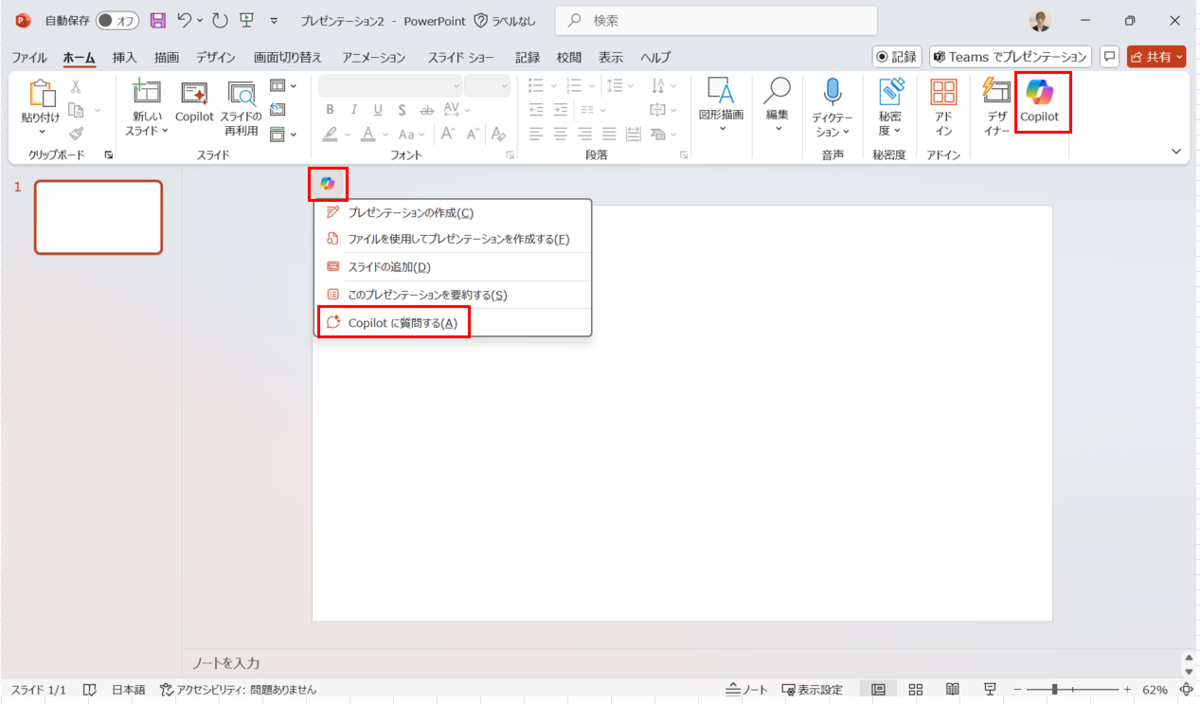The width and height of the screenshot is (1200, 704).
Task: Click the Copilot button in ribbon far right
Action: pyautogui.click(x=1039, y=102)
